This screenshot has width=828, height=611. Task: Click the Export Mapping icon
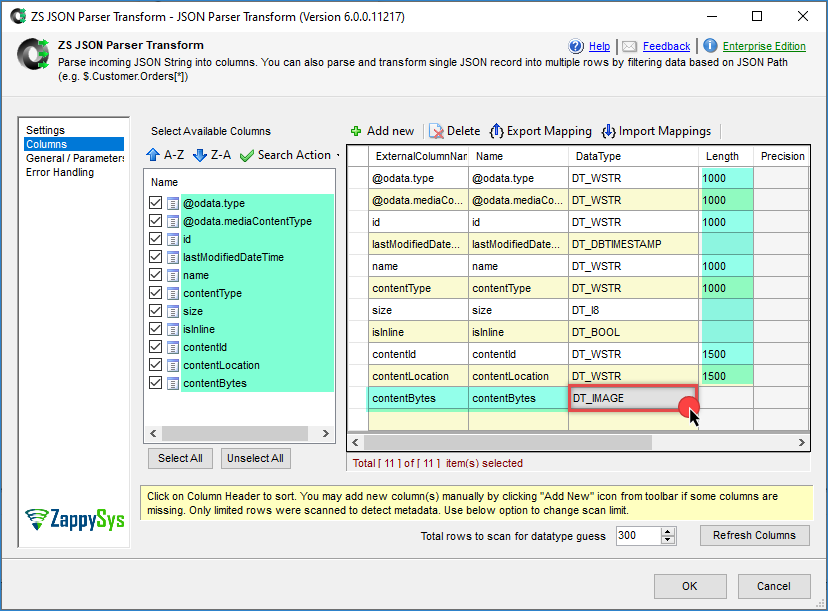[496, 131]
